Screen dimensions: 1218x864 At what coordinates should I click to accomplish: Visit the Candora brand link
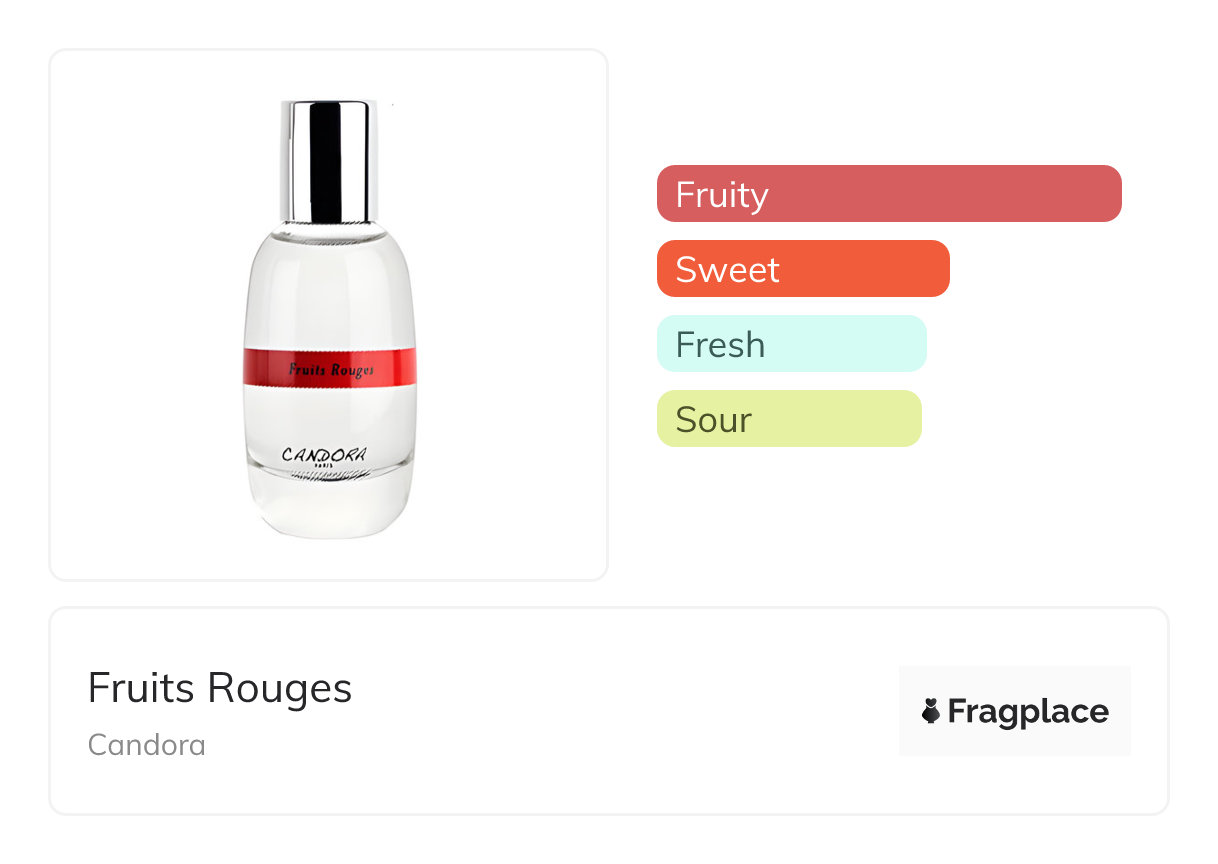147,745
